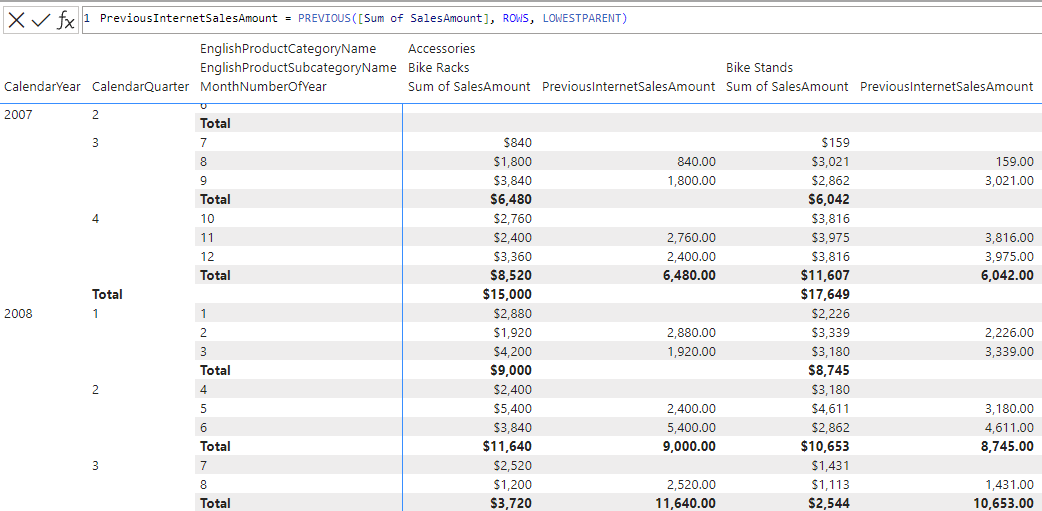1042x511 pixels.
Task: Commit the formula using the checkmark icon
Action: 41,19
